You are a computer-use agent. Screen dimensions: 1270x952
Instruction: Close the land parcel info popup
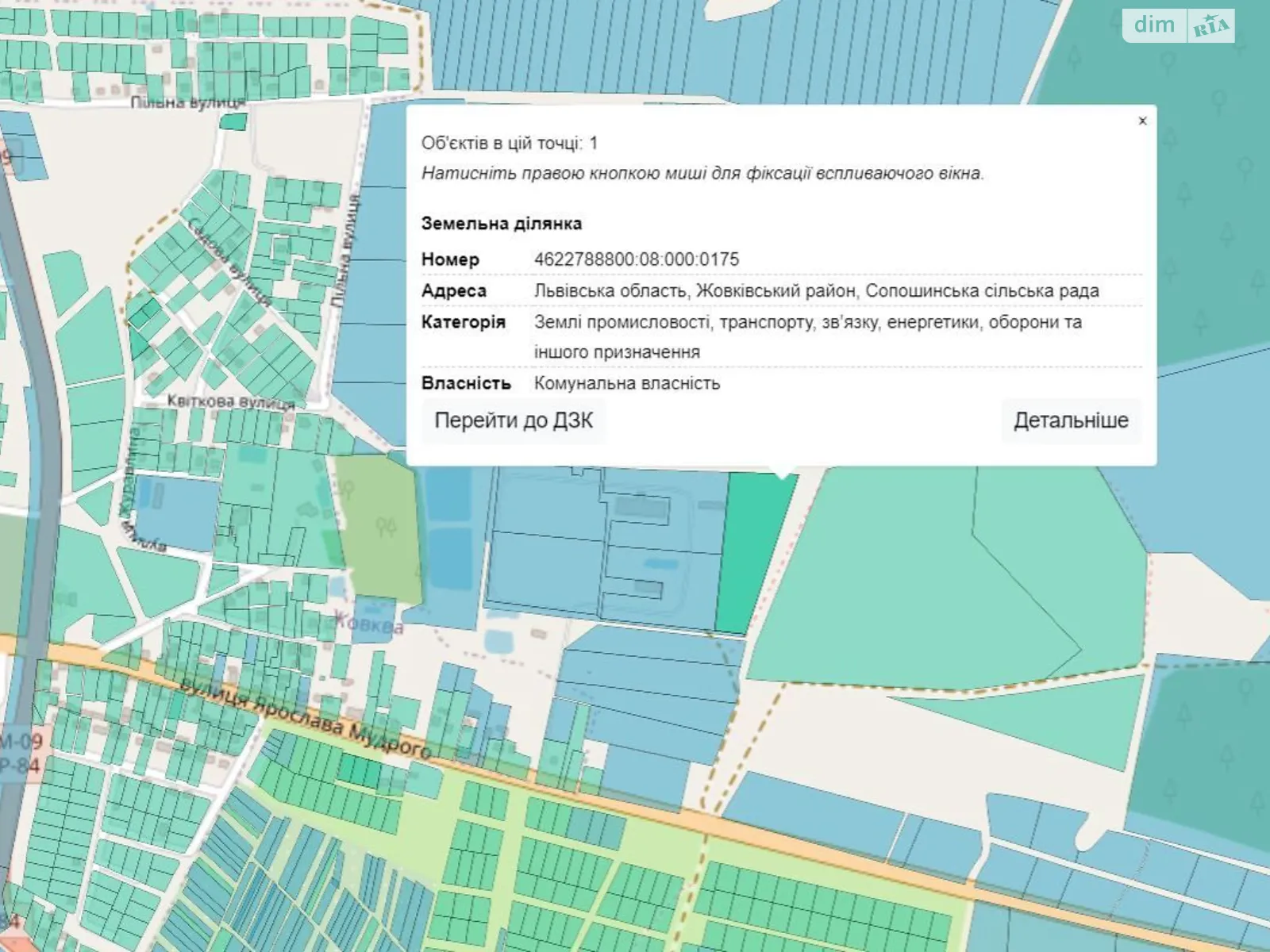[1142, 121]
